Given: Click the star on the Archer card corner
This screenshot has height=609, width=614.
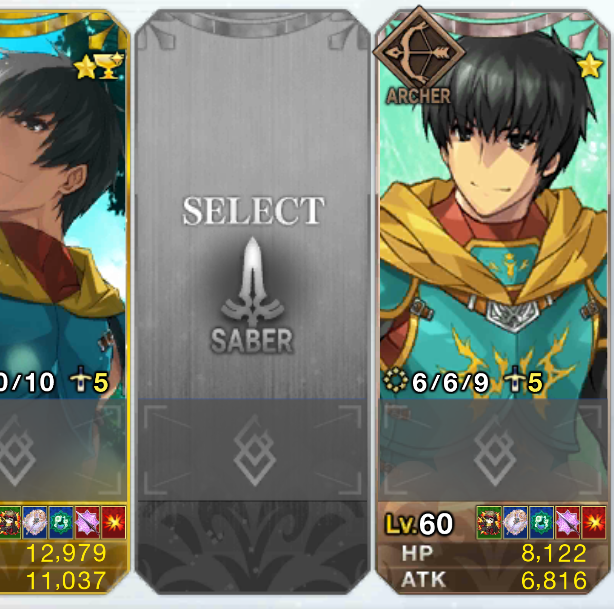Looking at the screenshot, I should coord(590,65).
